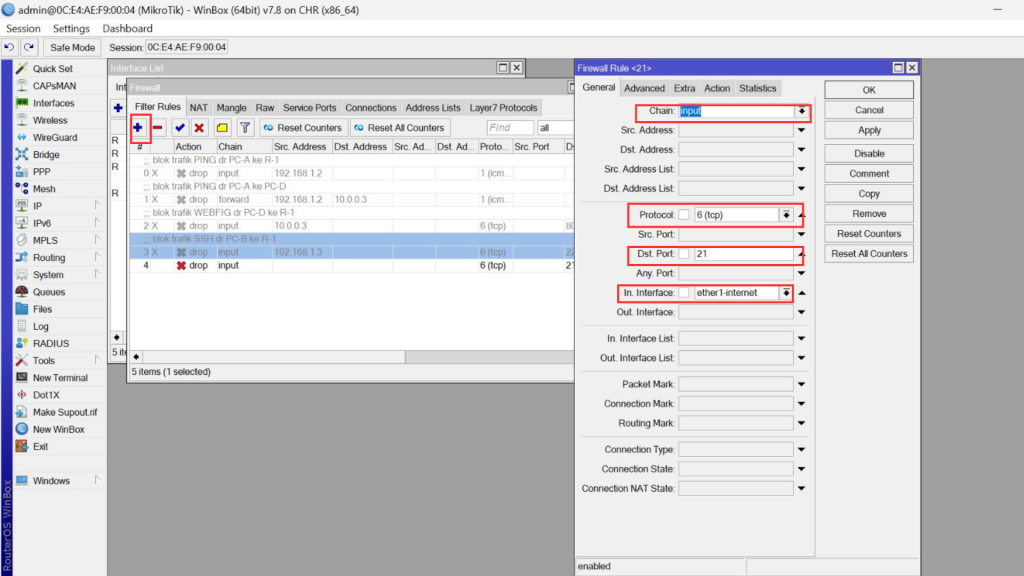Image resolution: width=1024 pixels, height=576 pixels.
Task: Click the undo arrow in top toolbar
Action: tap(10, 47)
